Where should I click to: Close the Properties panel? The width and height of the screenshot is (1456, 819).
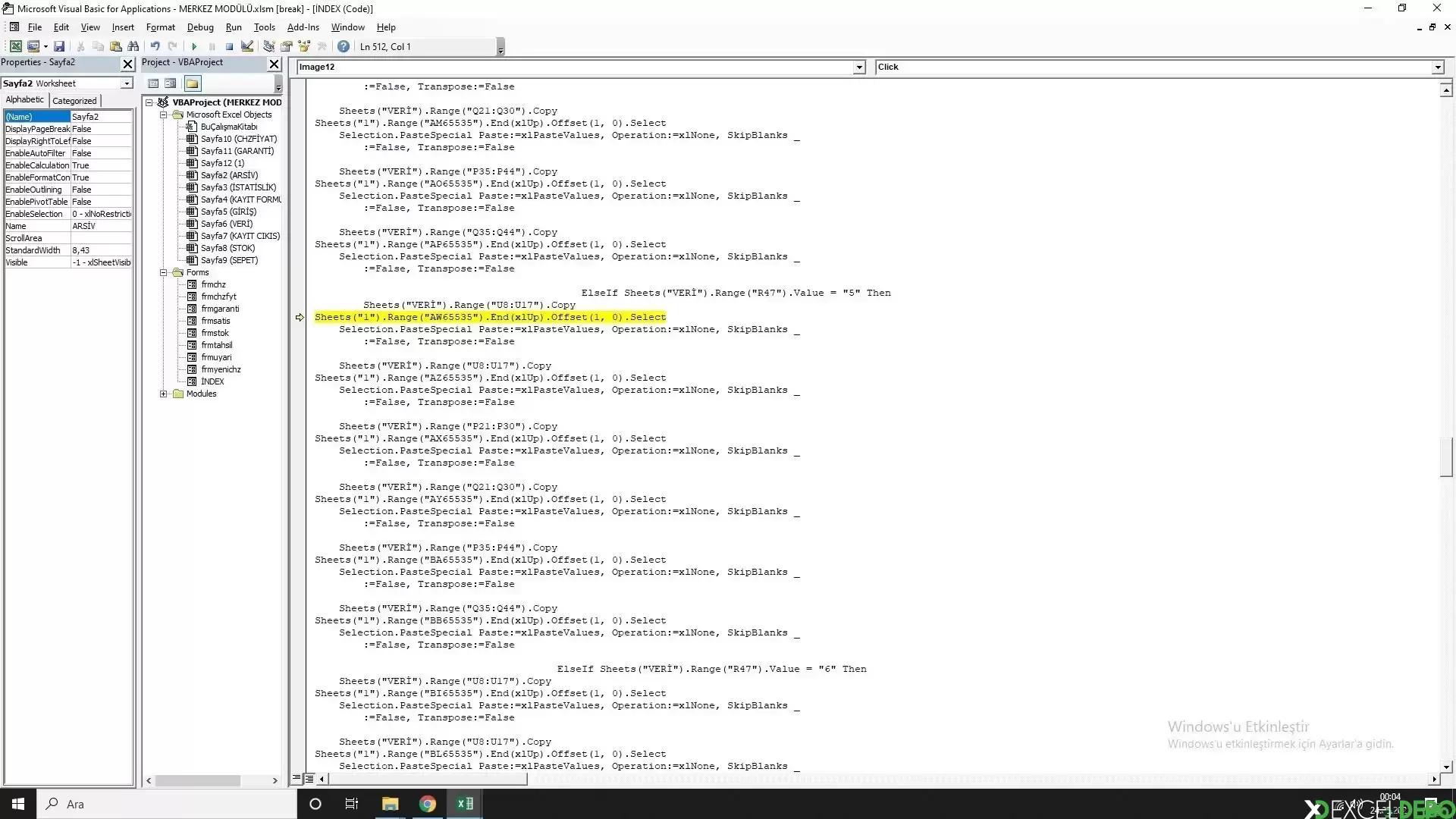point(127,64)
